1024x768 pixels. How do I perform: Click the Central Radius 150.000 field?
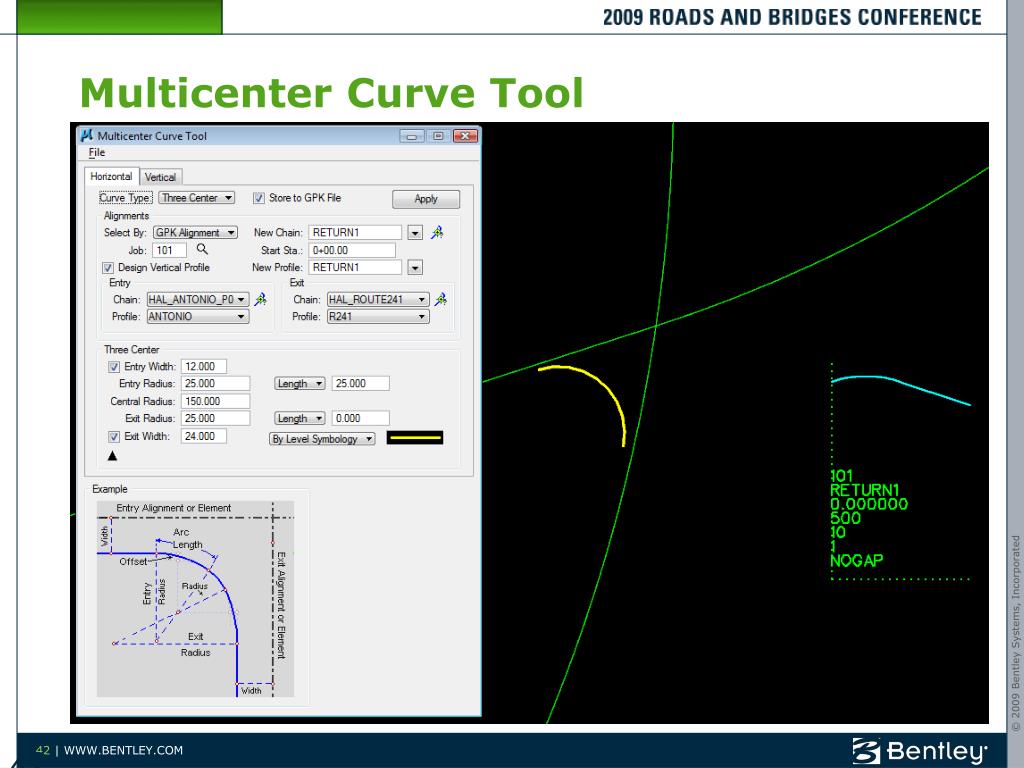(216, 401)
